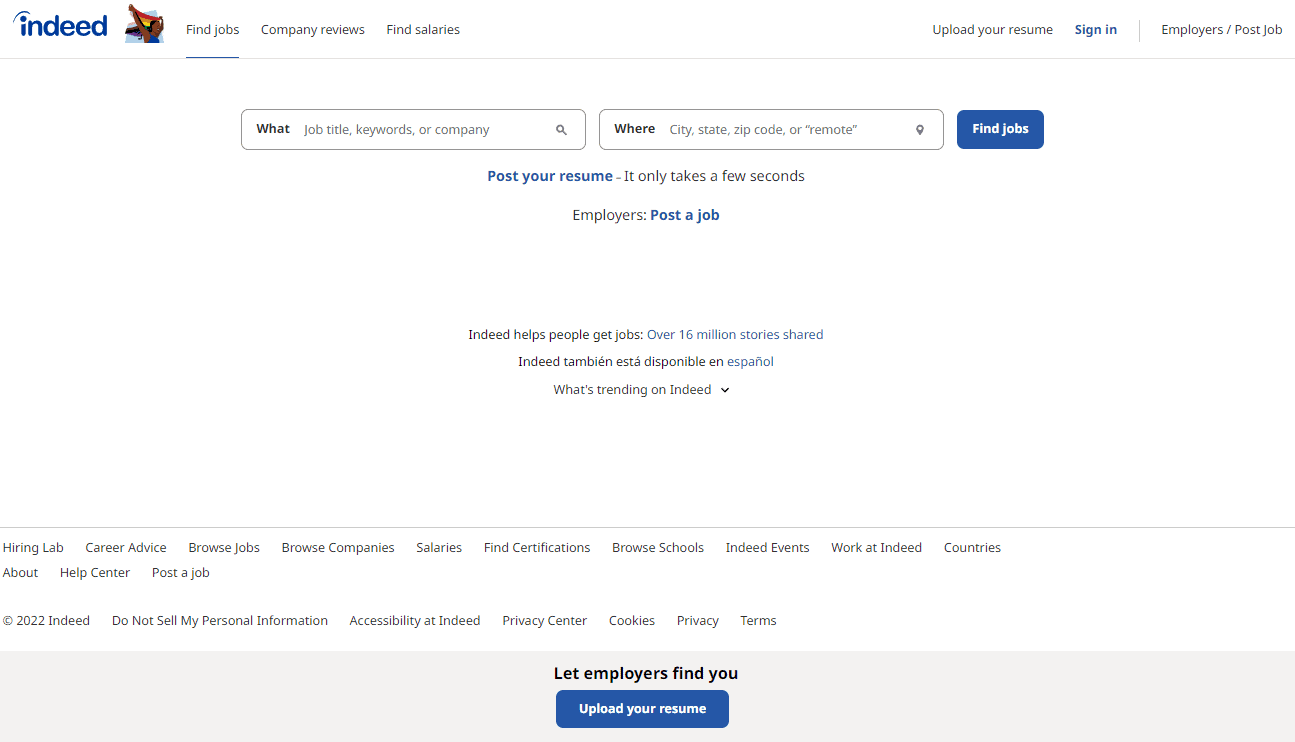This screenshot has width=1295, height=742.
Task: Visit the Browse Companies page
Action: [x=337, y=547]
